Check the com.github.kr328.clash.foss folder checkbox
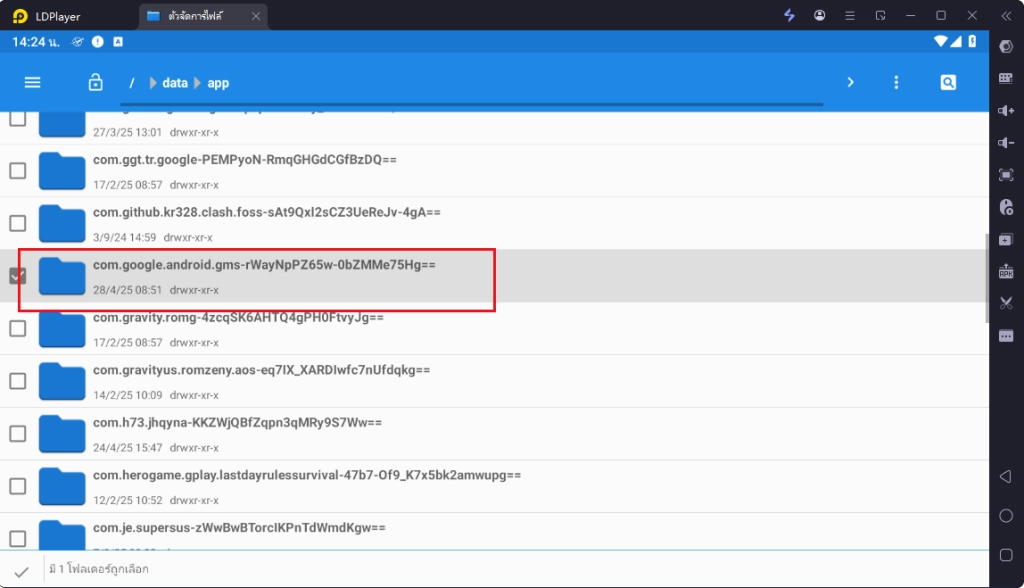This screenshot has width=1024, height=588. click(x=18, y=223)
